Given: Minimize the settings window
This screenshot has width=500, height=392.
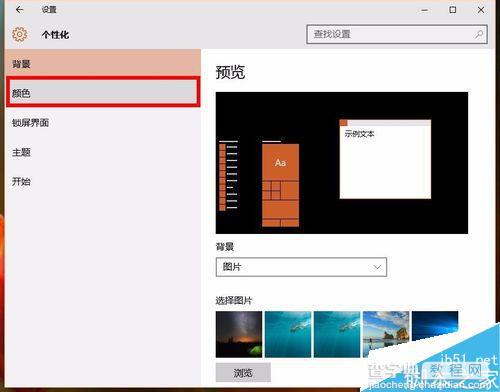Looking at the screenshot, I should (424, 10).
